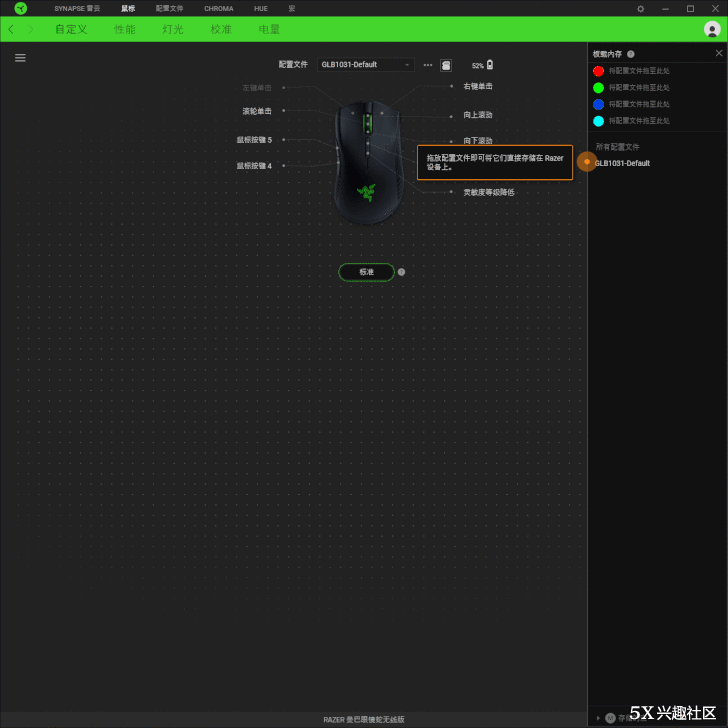The width and height of the screenshot is (728, 728).
Task: Expand the GLB1031-Default profile dropdown
Action: 365,65
